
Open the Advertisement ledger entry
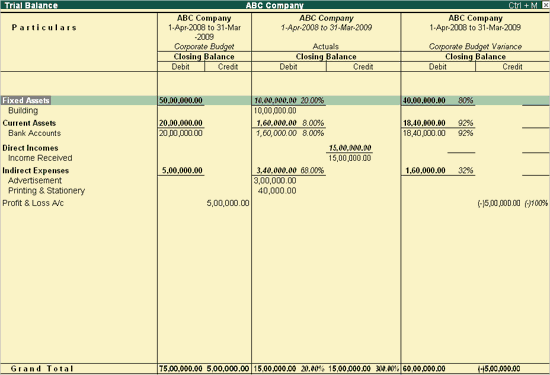coord(35,181)
